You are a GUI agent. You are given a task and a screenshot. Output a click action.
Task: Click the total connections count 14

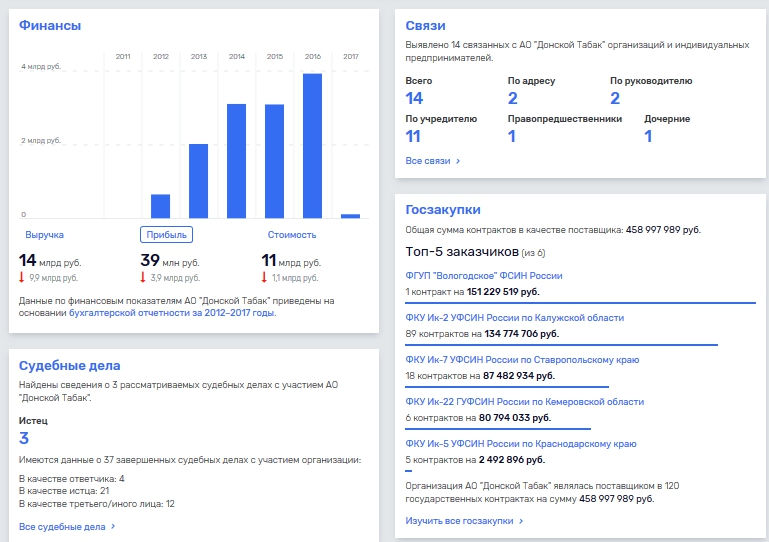[414, 98]
